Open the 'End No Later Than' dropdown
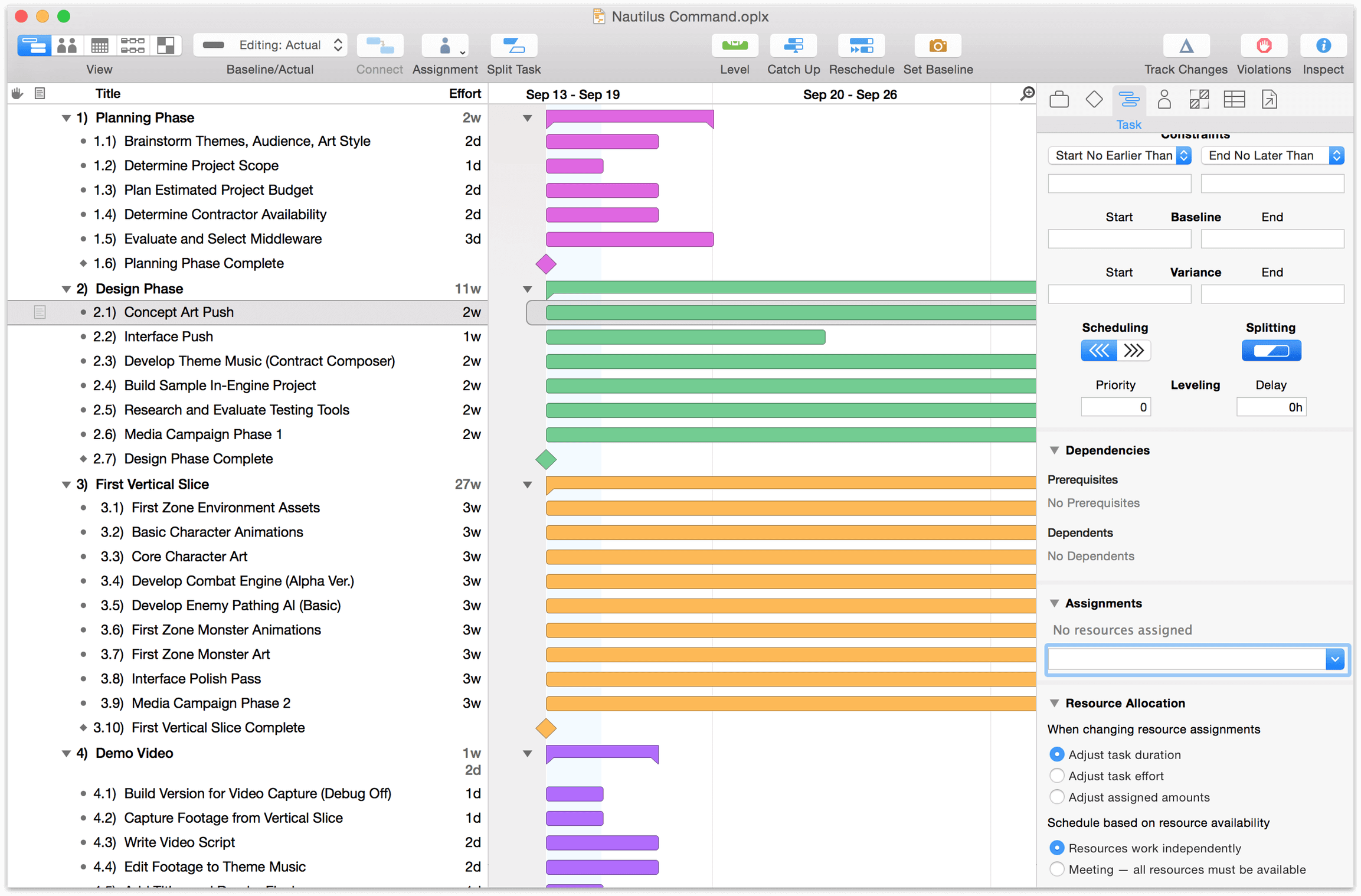 [x=1339, y=154]
